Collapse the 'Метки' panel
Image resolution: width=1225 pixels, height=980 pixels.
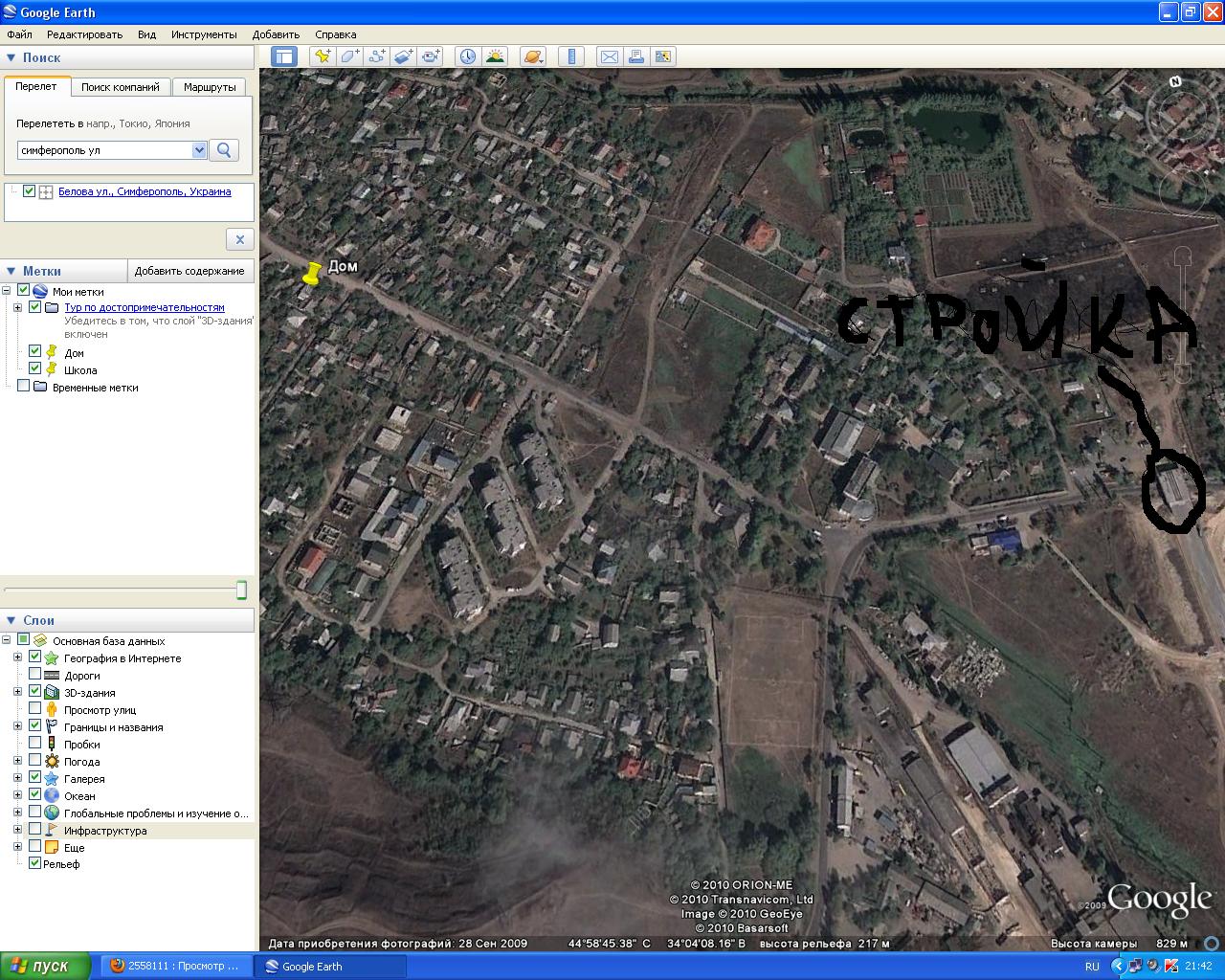[11, 271]
